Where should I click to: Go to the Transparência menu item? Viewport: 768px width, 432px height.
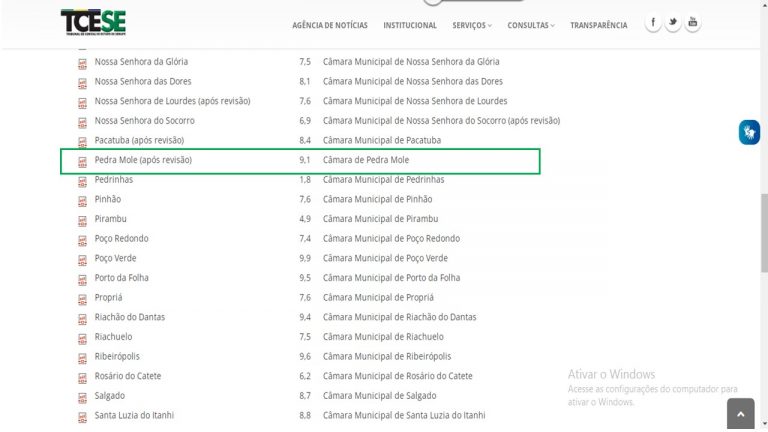[x=599, y=25]
